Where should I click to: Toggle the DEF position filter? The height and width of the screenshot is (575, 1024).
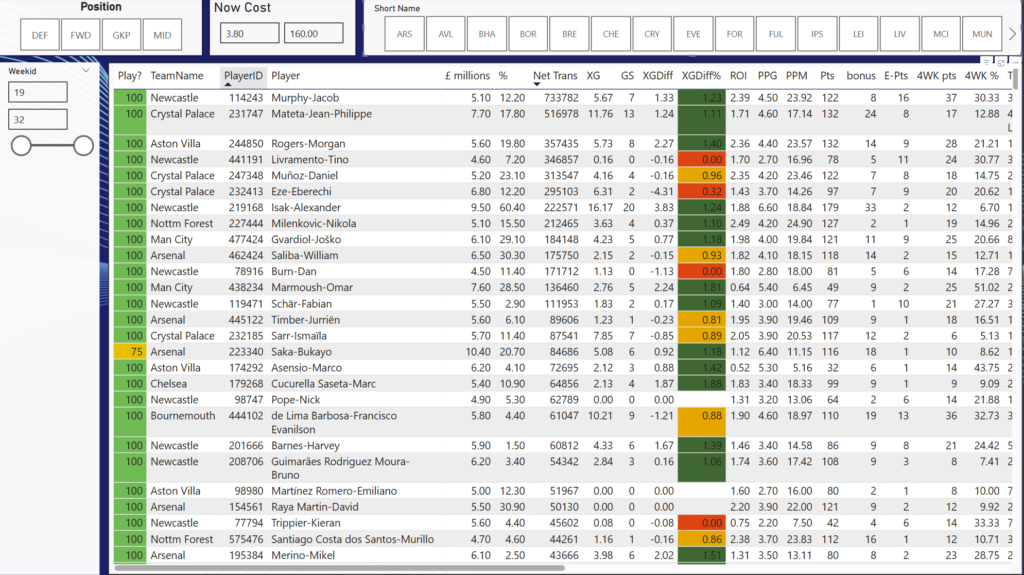pos(39,35)
